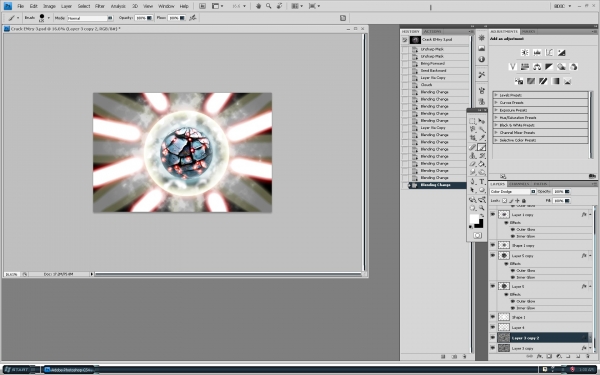Switch to the Actions tab

pos(433,31)
